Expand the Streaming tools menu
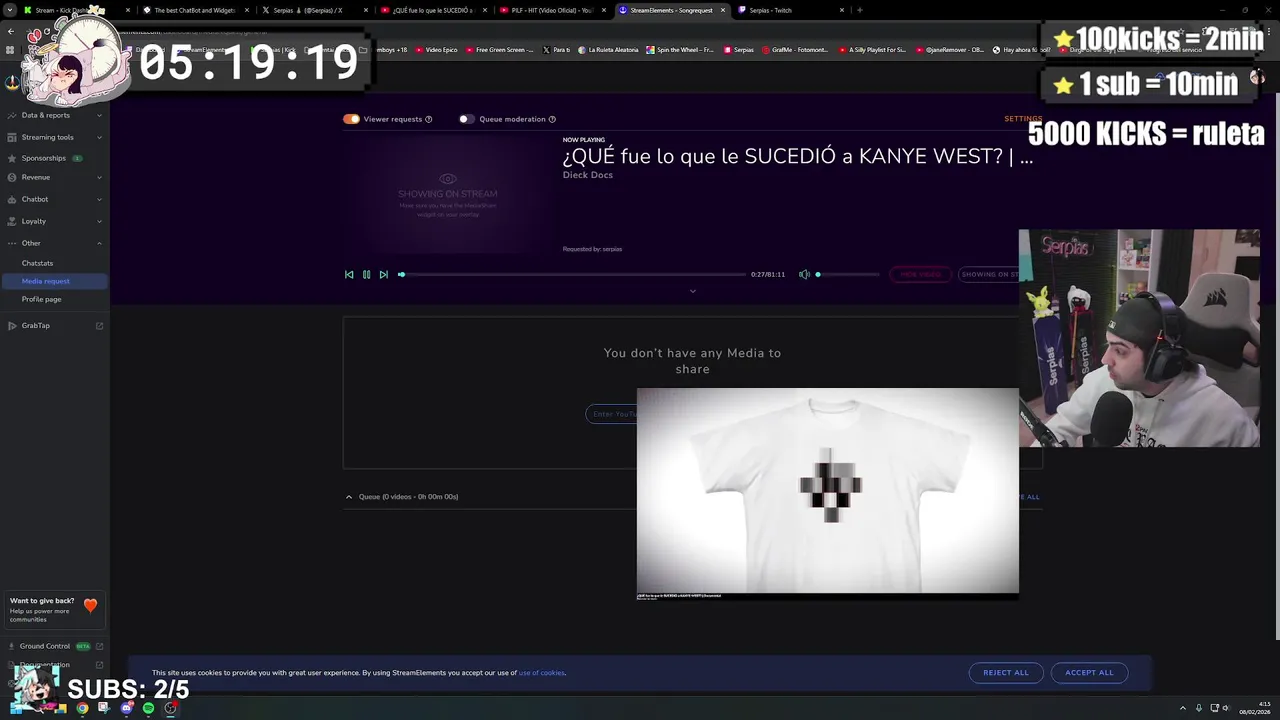 tap(99, 137)
